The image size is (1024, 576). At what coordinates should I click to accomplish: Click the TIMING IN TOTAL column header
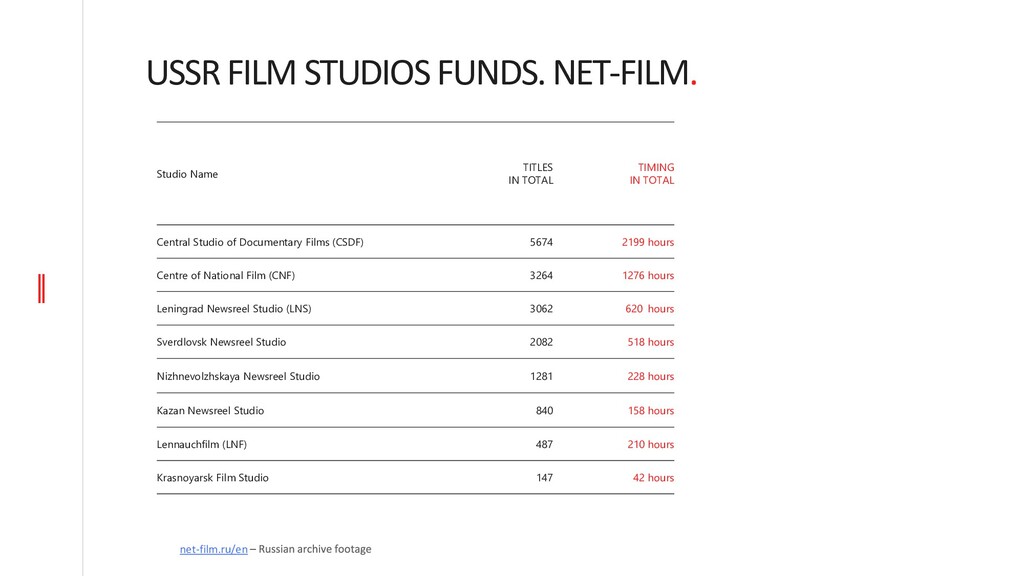[x=651, y=174]
